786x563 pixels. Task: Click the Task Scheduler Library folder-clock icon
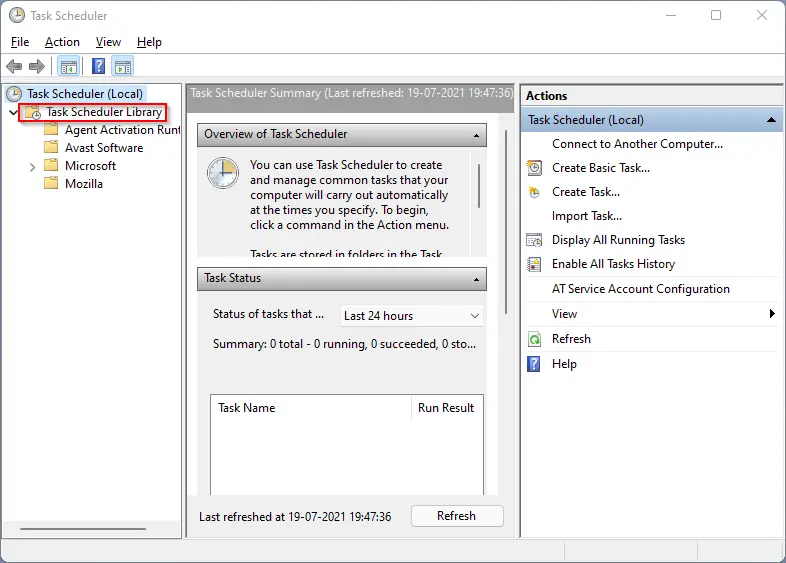(x=33, y=112)
